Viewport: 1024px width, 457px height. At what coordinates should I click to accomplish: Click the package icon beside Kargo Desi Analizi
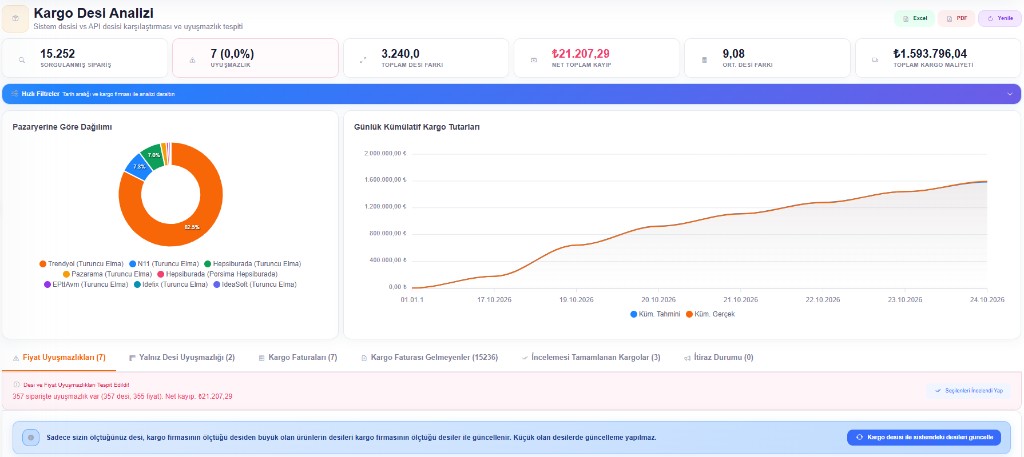[x=16, y=18]
